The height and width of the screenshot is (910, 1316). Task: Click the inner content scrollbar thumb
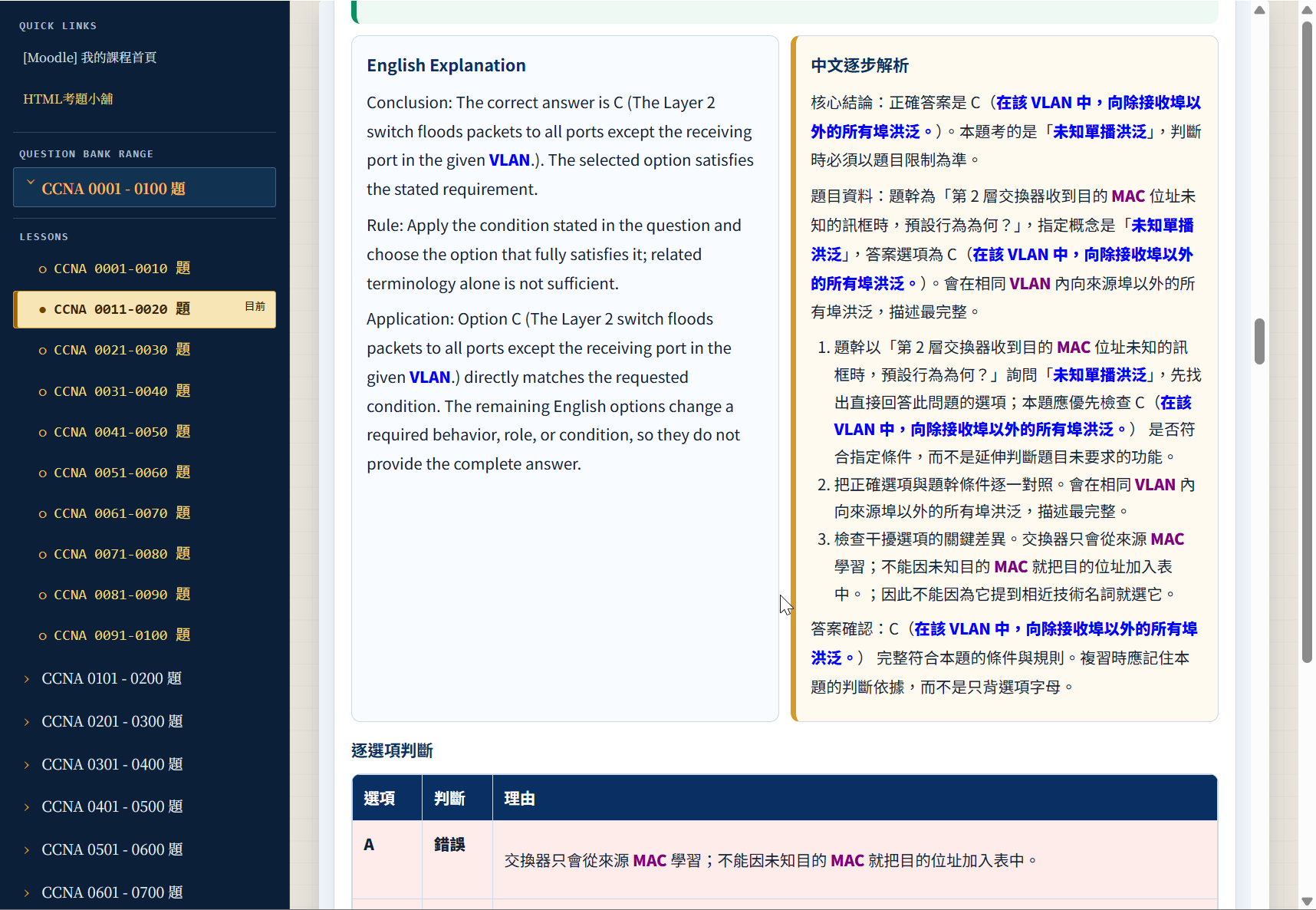(1259, 341)
